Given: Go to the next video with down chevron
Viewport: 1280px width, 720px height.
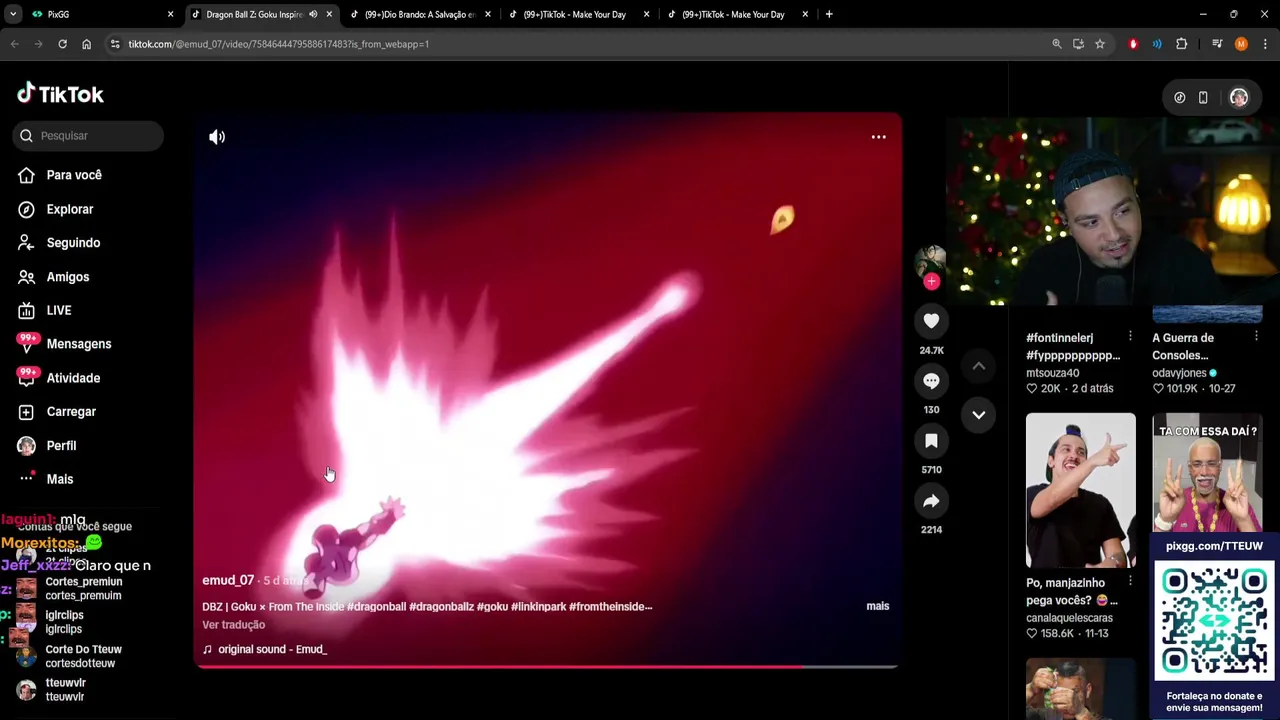Looking at the screenshot, I should click(979, 414).
